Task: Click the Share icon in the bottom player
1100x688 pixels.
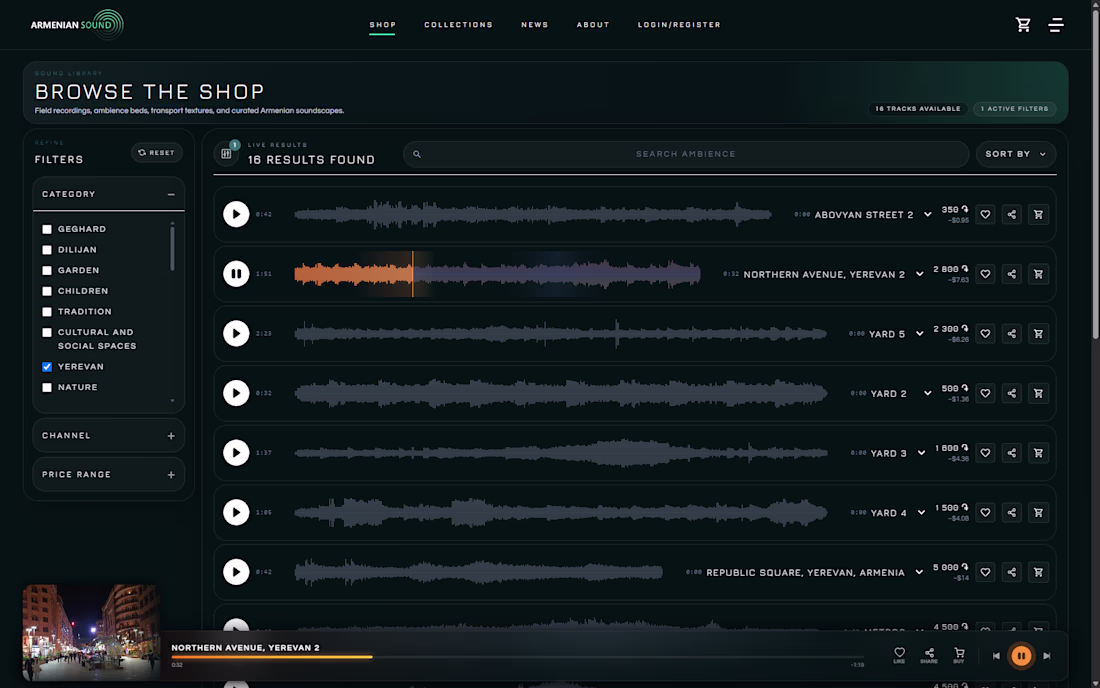Action: tap(929, 655)
